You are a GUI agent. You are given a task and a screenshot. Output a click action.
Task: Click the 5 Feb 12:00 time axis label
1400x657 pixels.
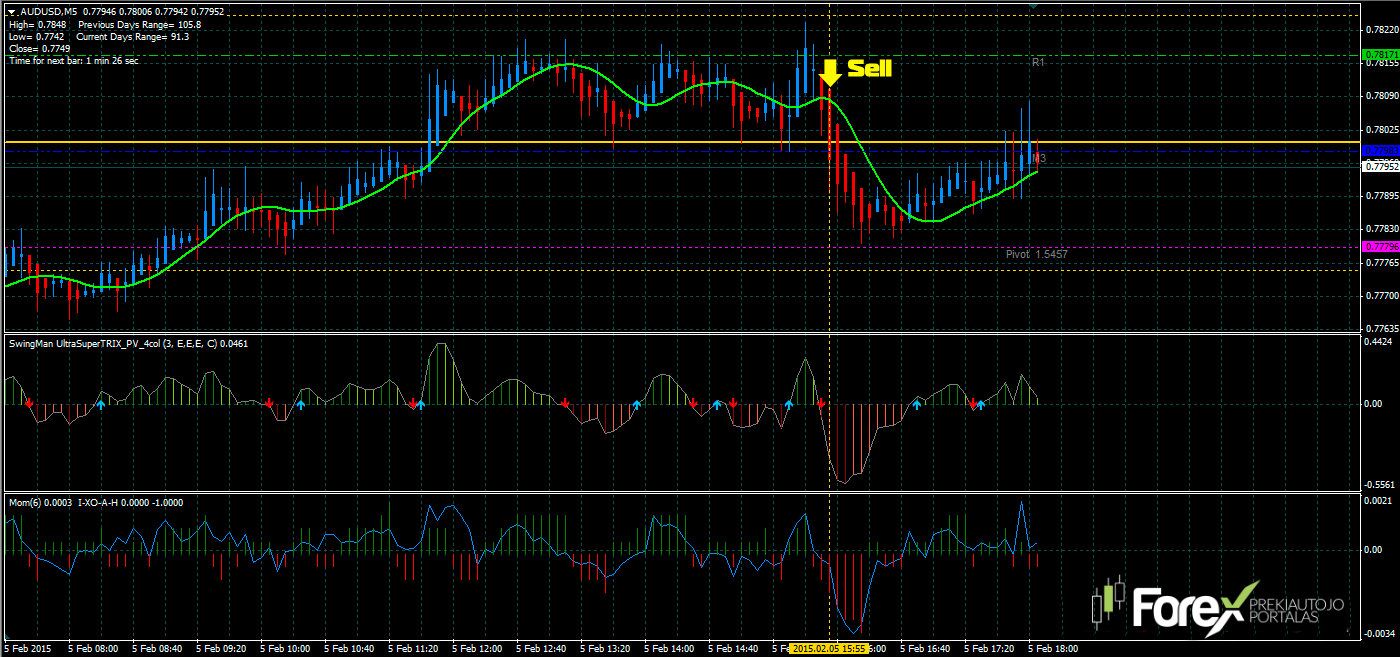click(478, 649)
